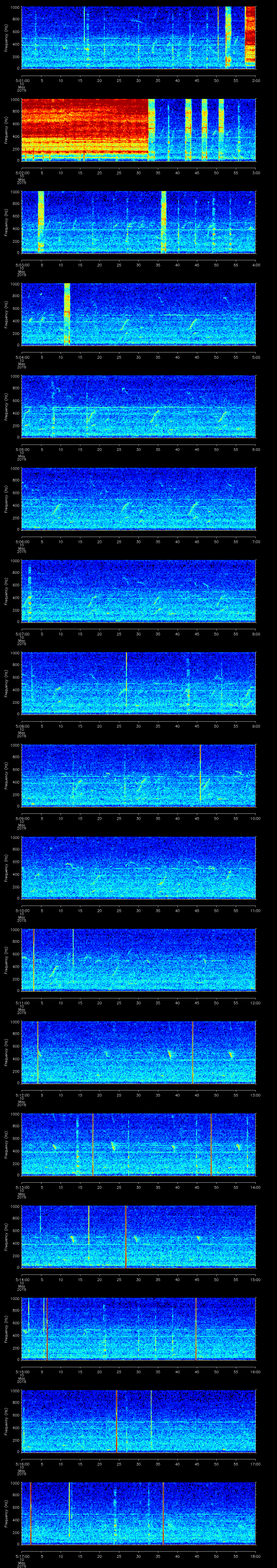Select the spectrogram plot beginning at 5:08:00
Viewport: 277px width, 1568px height.
(x=139, y=683)
